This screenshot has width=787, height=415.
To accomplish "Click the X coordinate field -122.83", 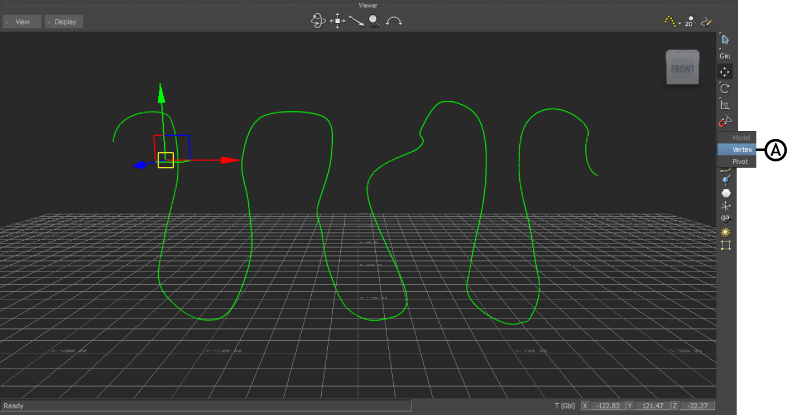I will tap(607, 405).
